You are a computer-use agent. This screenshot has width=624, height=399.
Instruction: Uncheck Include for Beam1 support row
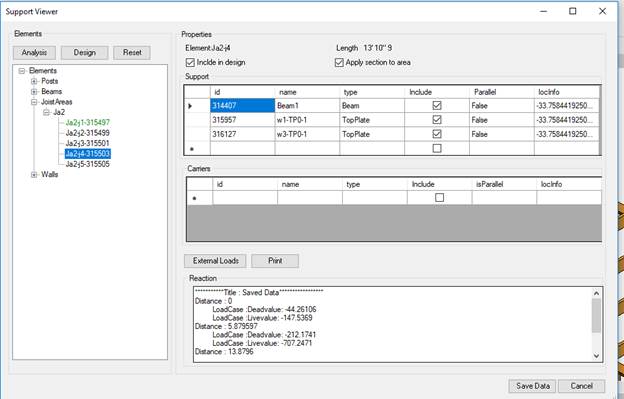437,105
